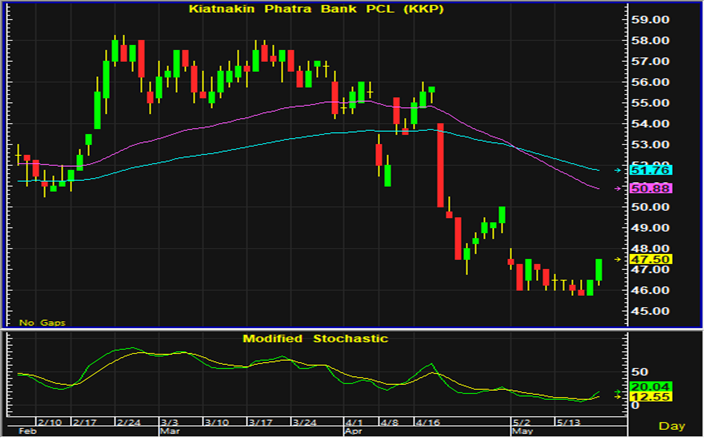The height and width of the screenshot is (438, 705).
Task: Click the large red candle falling from 54 to 50
Action: pyautogui.click(x=441, y=165)
